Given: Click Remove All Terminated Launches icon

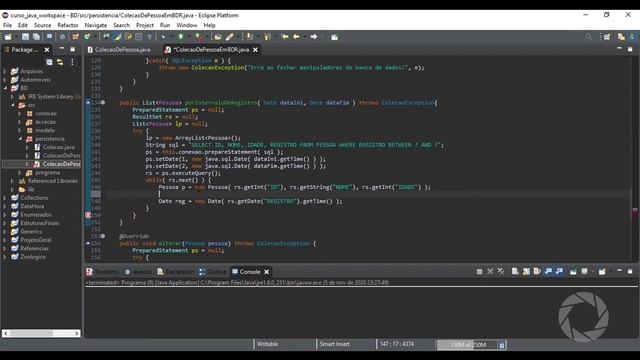Looking at the screenshot, I should click(x=501, y=271).
